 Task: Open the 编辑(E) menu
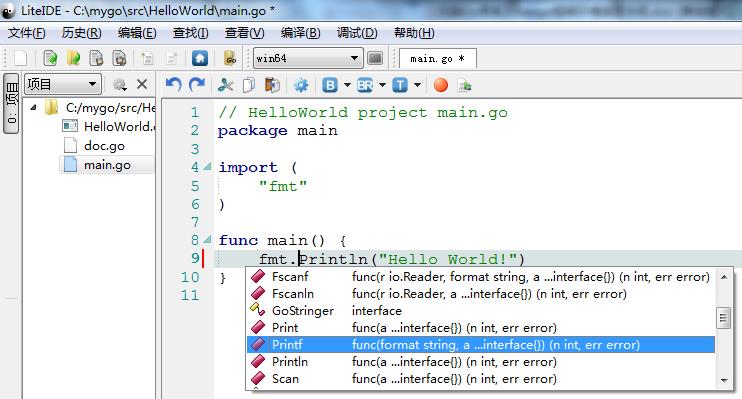tap(137, 33)
